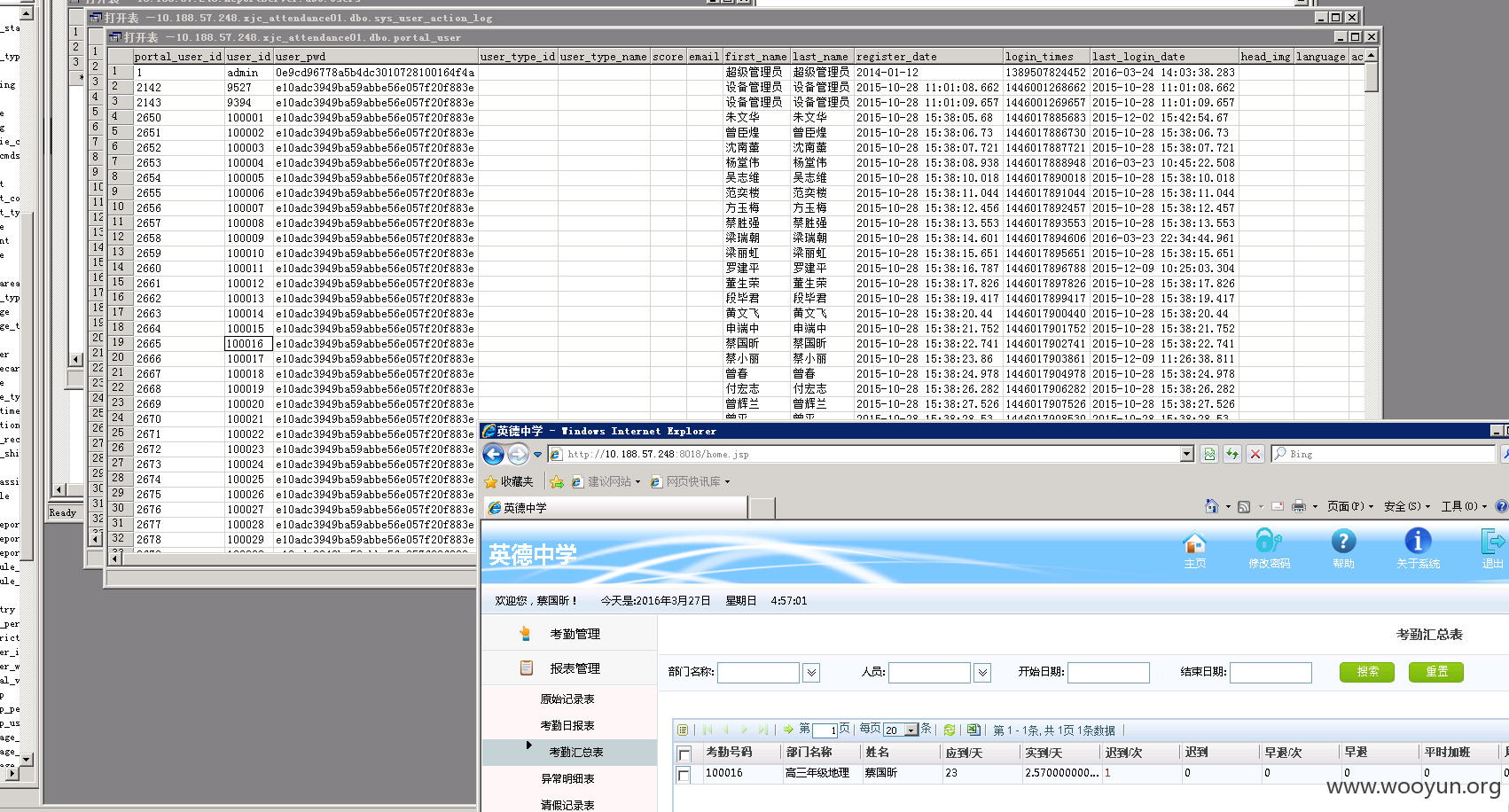Viewport: 1509px width, 812px height.
Task: Click the green 搜索 button
Action: pos(1367,672)
